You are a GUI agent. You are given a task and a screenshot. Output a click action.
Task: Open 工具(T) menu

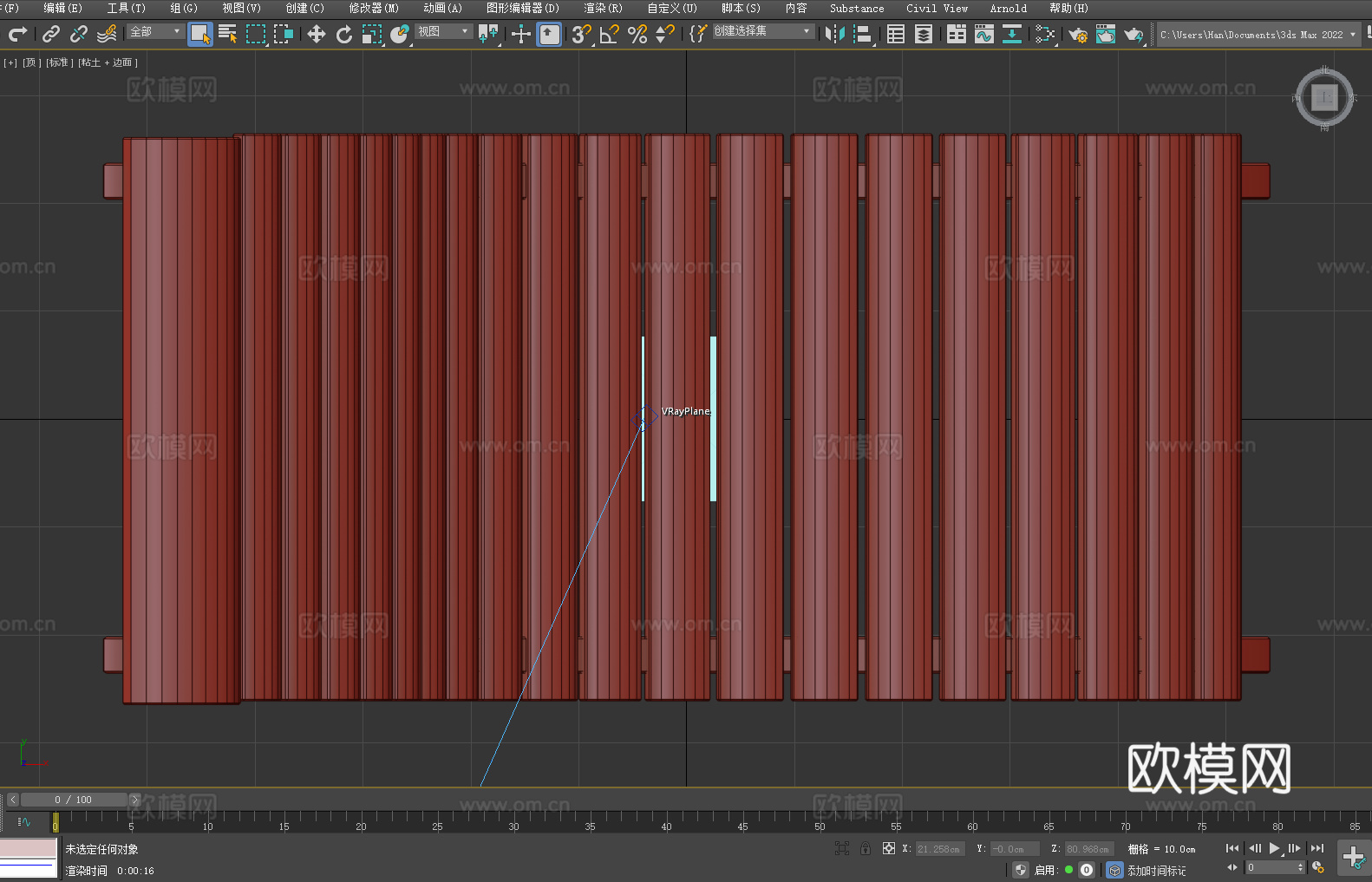(127, 8)
